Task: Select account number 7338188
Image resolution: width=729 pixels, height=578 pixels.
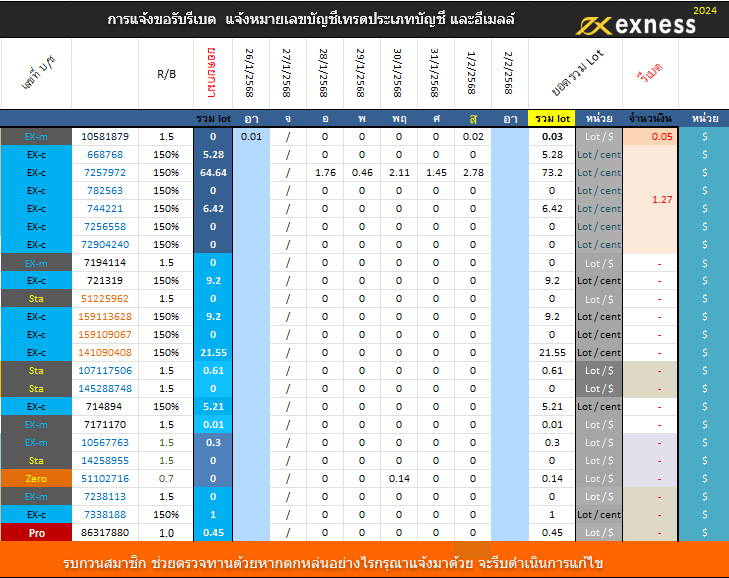Action: [x=105, y=514]
